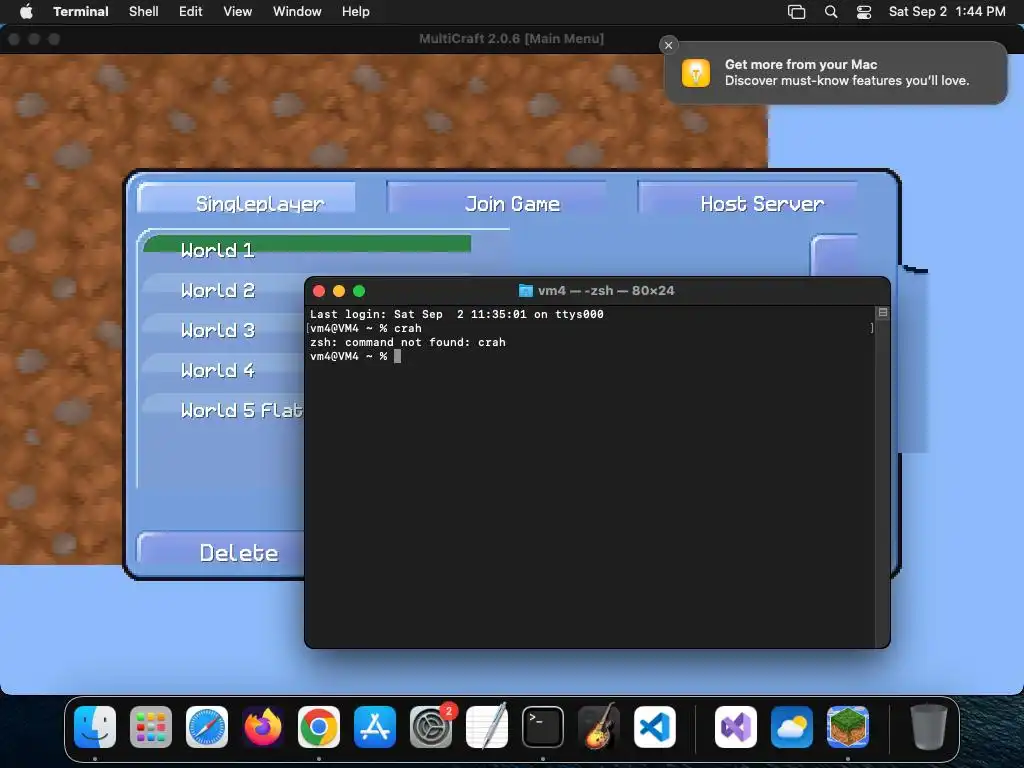Open Control Center in menu bar

(864, 12)
